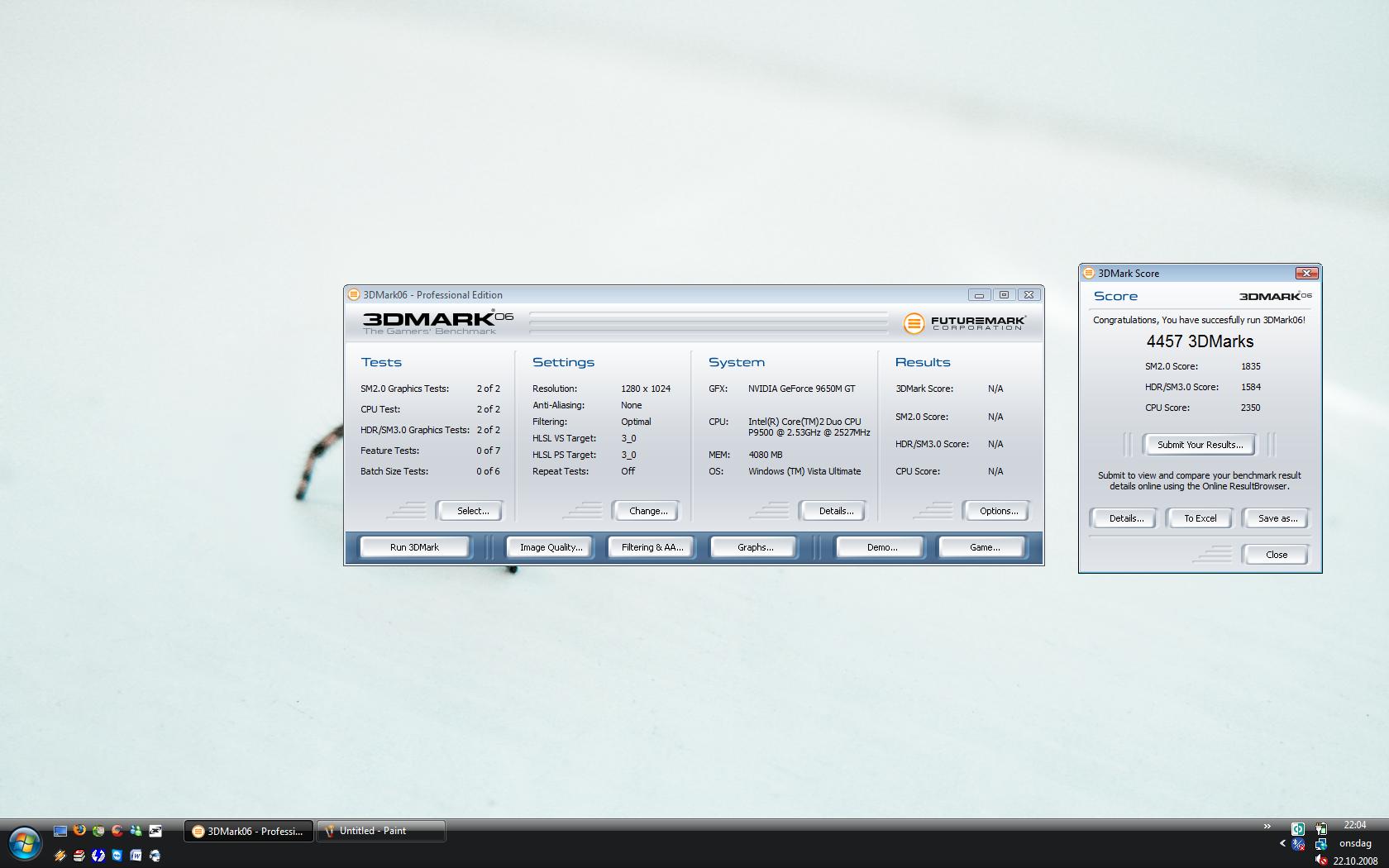
Task: Click the Bluetooth tray icon
Action: pyautogui.click(x=1298, y=844)
